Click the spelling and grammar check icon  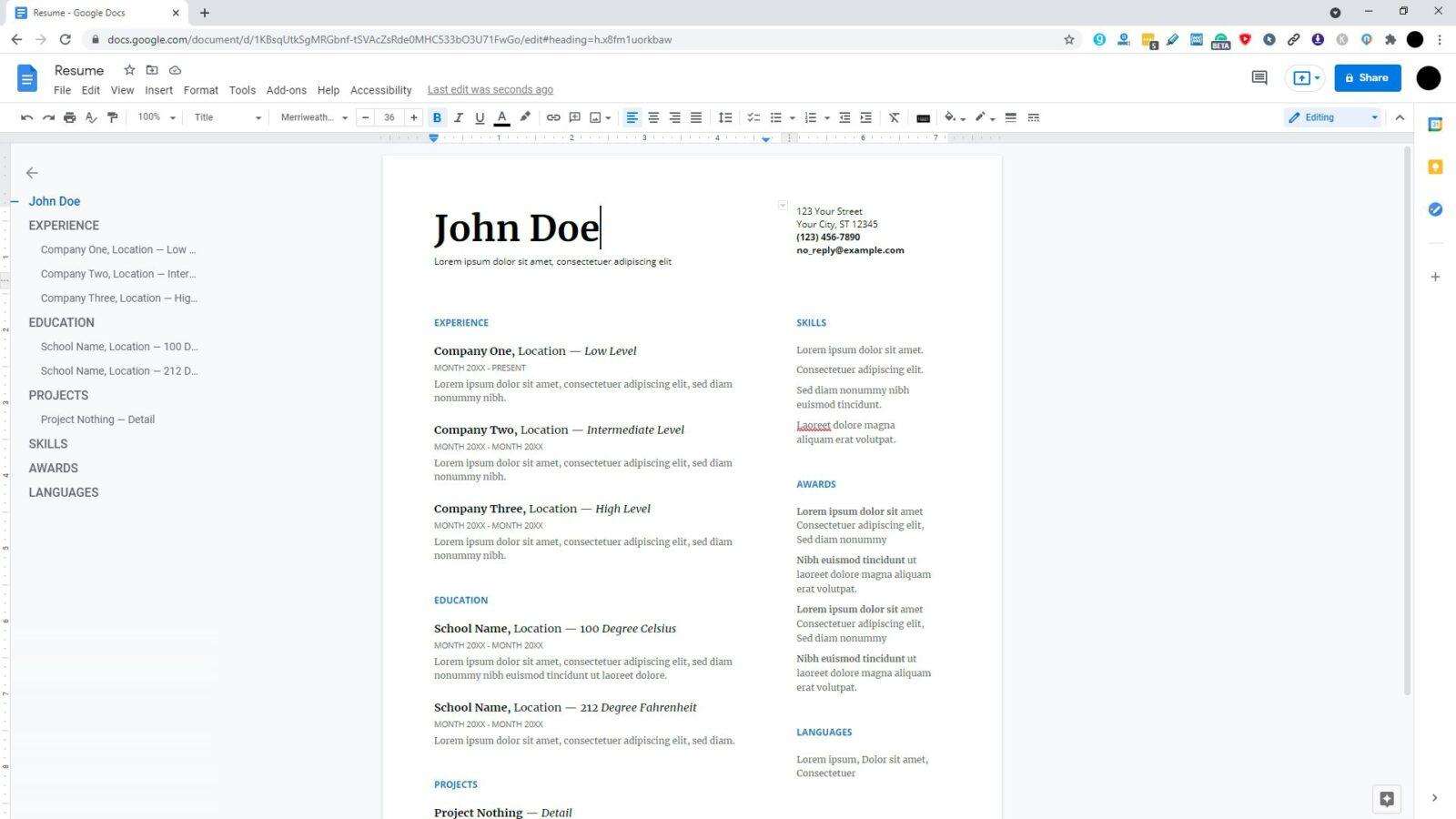point(91,116)
